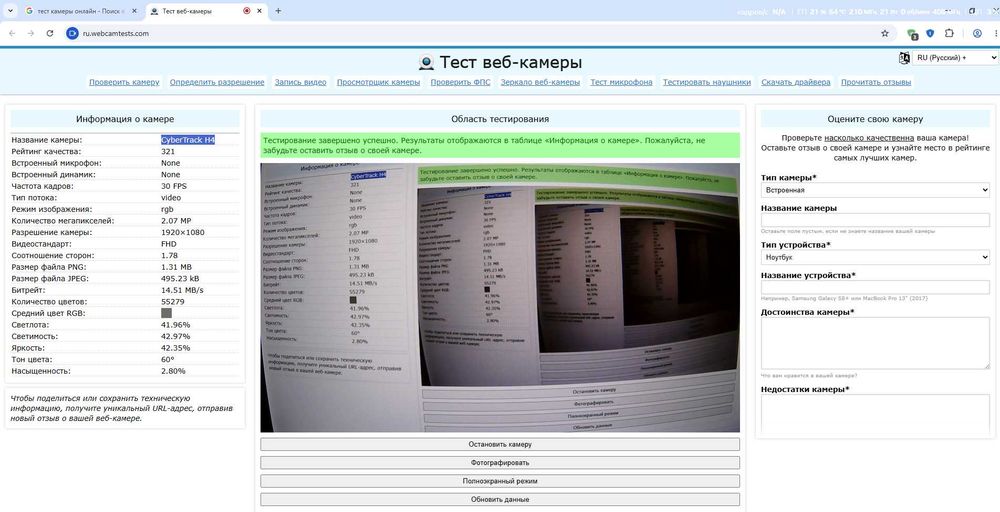Click the '60°' hue value
This screenshot has width=1000, height=512.
pyautogui.click(x=168, y=360)
